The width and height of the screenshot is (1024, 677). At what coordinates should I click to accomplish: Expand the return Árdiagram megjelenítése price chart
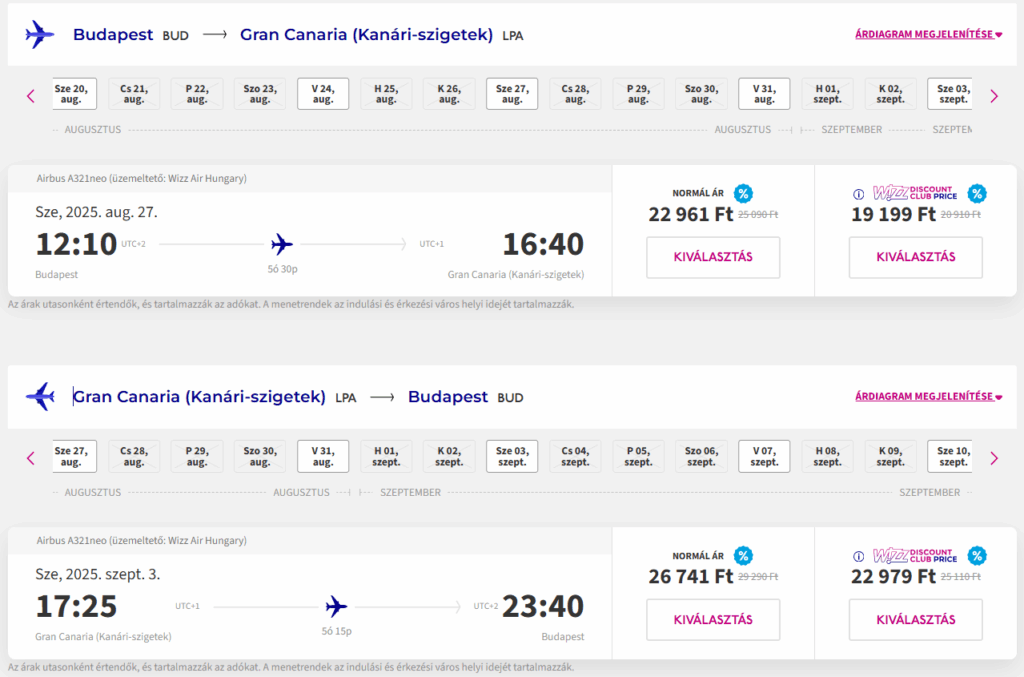point(928,396)
